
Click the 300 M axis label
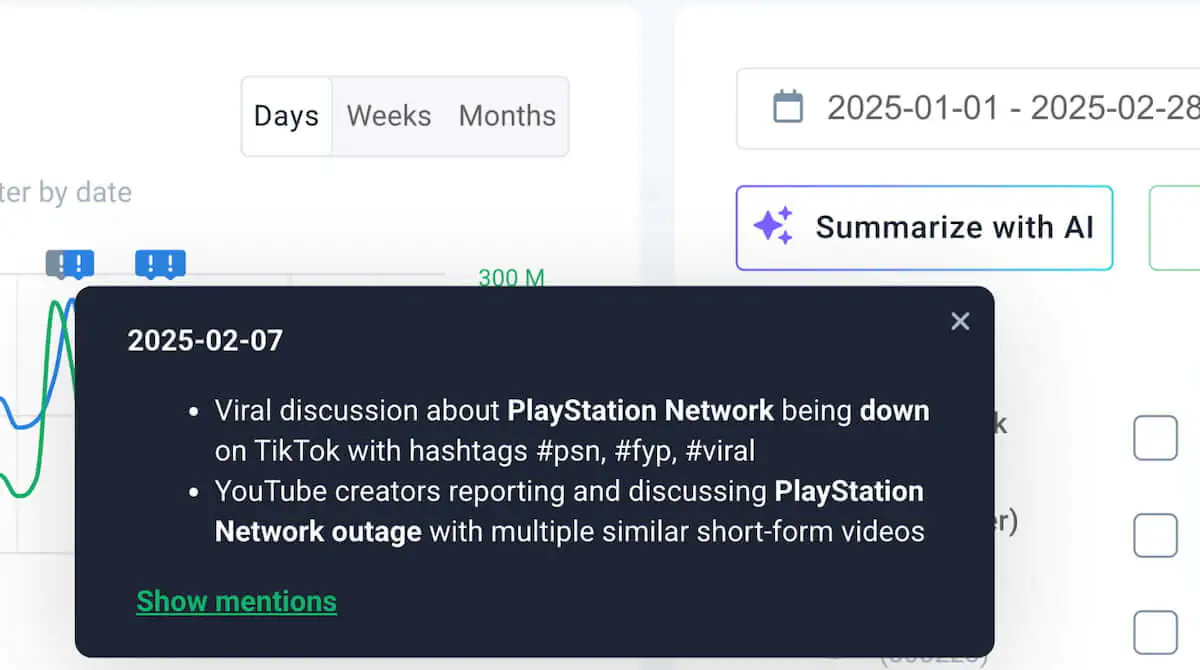pos(511,278)
